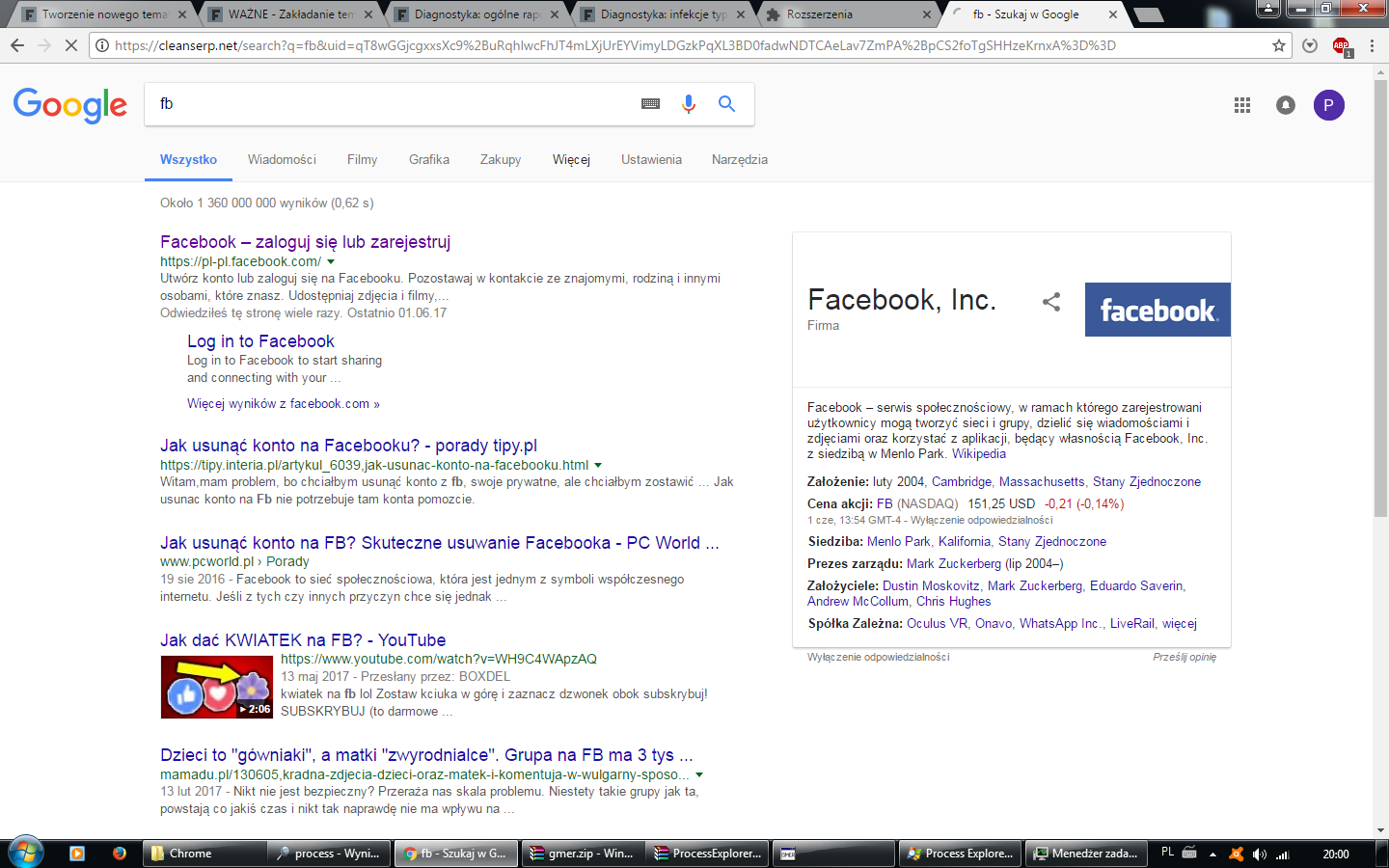The width and height of the screenshot is (1389, 868).
Task: Expand dropdown arrow next to tipy.interia.pl URL
Action: (x=598, y=465)
